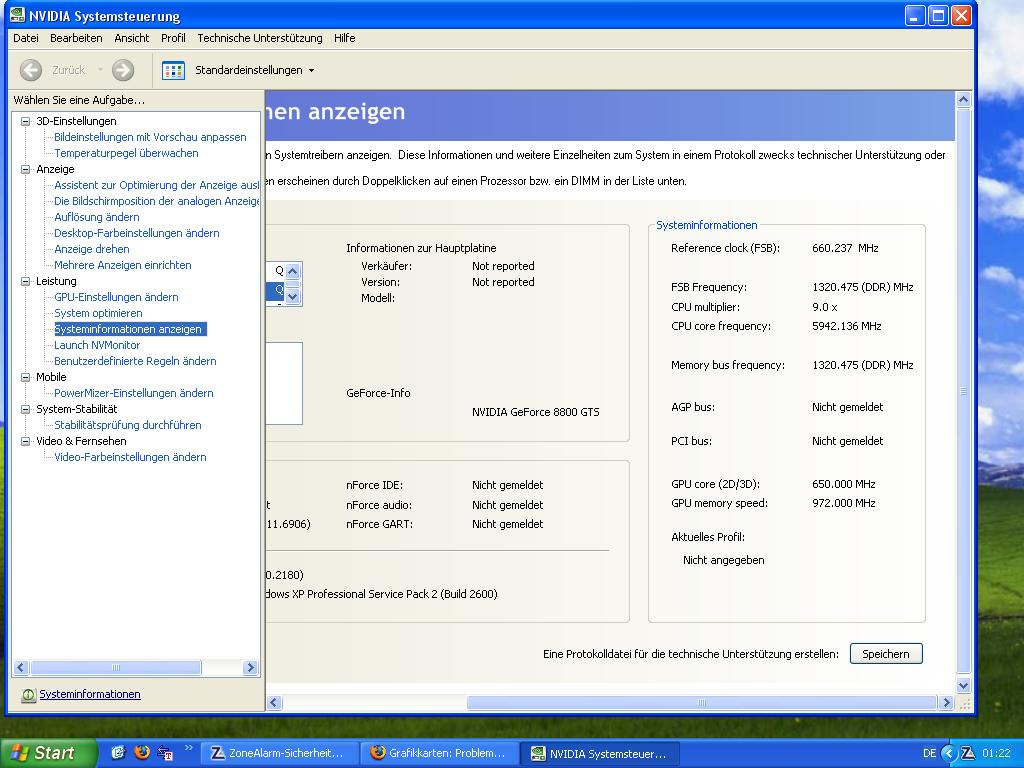Select PowerMizer-Einstellungen ändern
Screen dimensions: 1024x768
[134, 393]
